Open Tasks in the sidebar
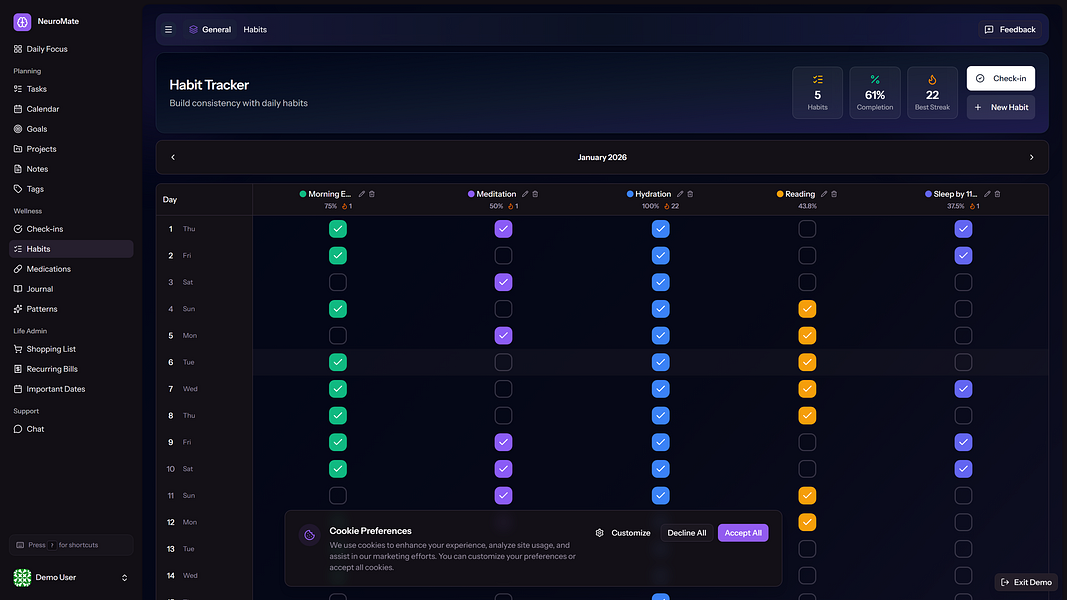Screen dimensions: 1067x600 (x=71, y=89)
